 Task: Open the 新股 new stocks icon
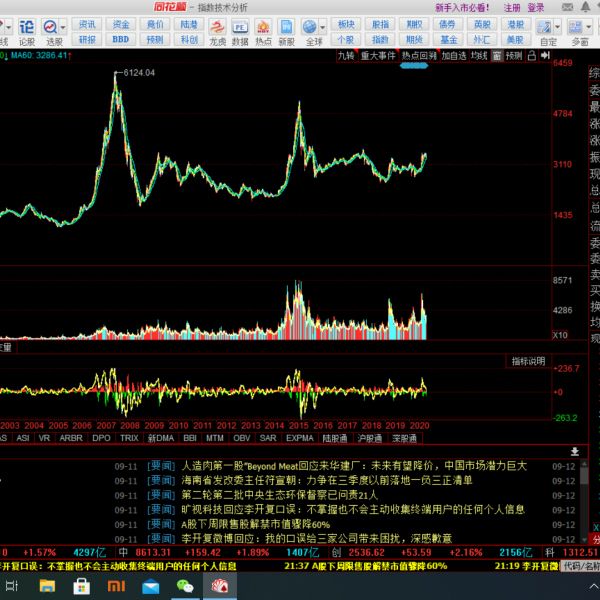(286, 31)
